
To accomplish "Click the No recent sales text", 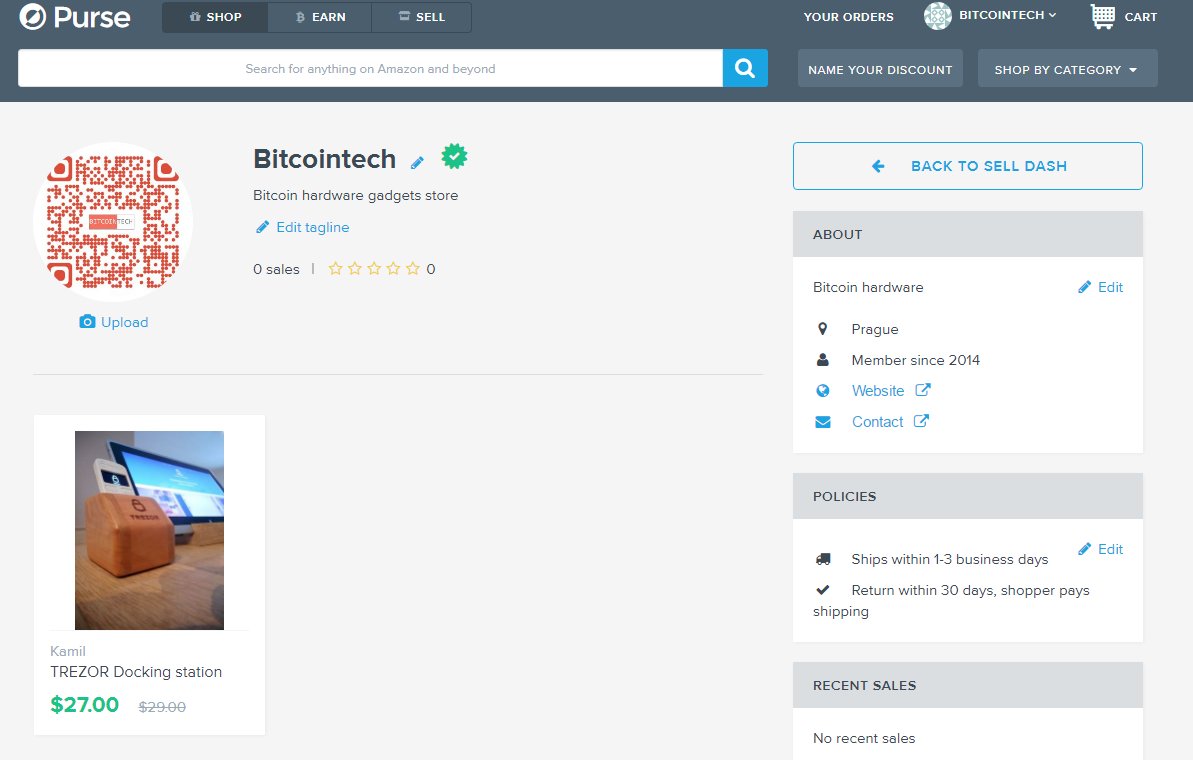I will tap(864, 738).
